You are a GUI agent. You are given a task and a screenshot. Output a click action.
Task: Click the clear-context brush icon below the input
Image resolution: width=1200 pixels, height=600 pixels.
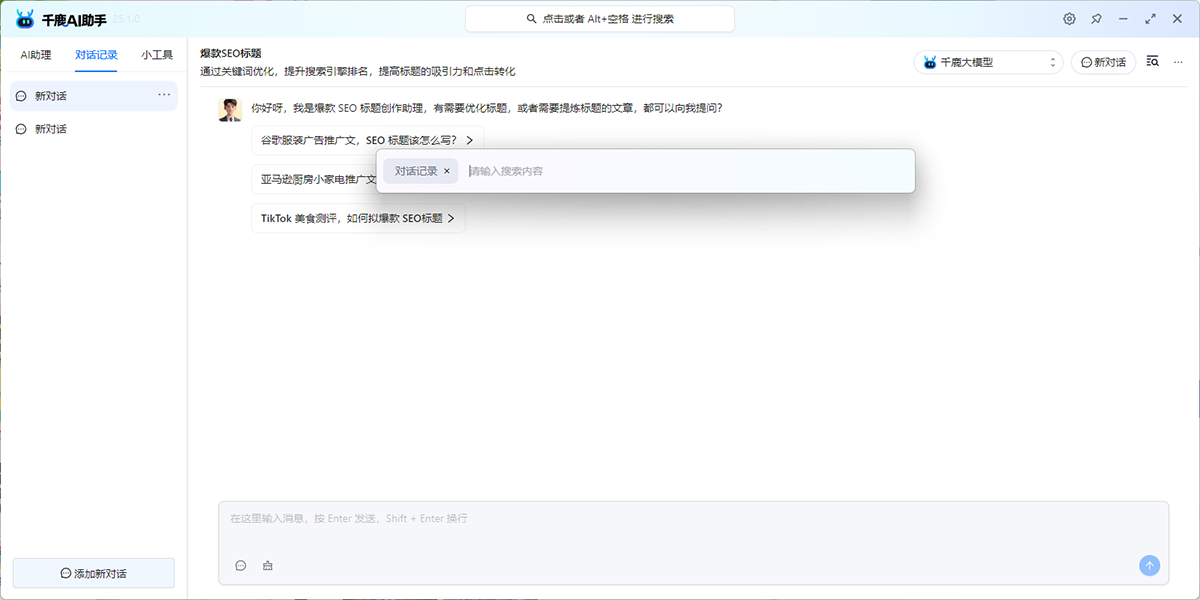267,565
